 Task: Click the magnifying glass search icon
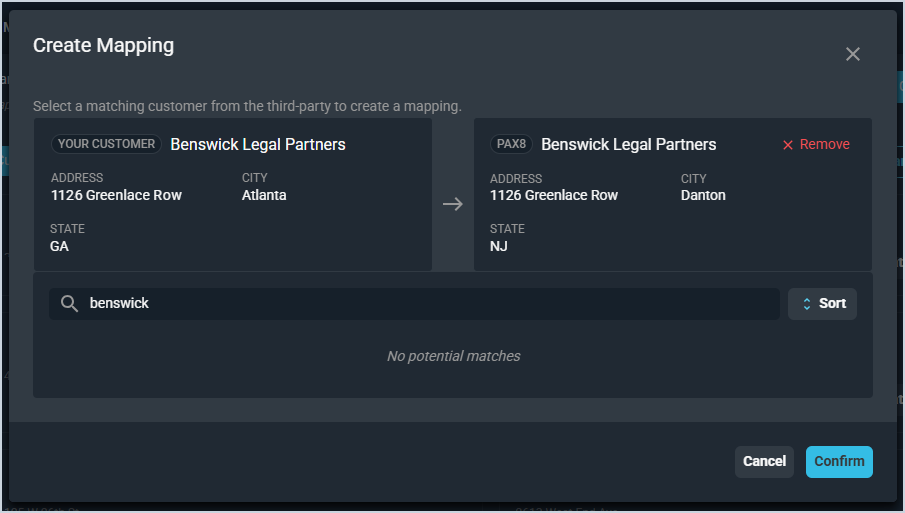[69, 304]
